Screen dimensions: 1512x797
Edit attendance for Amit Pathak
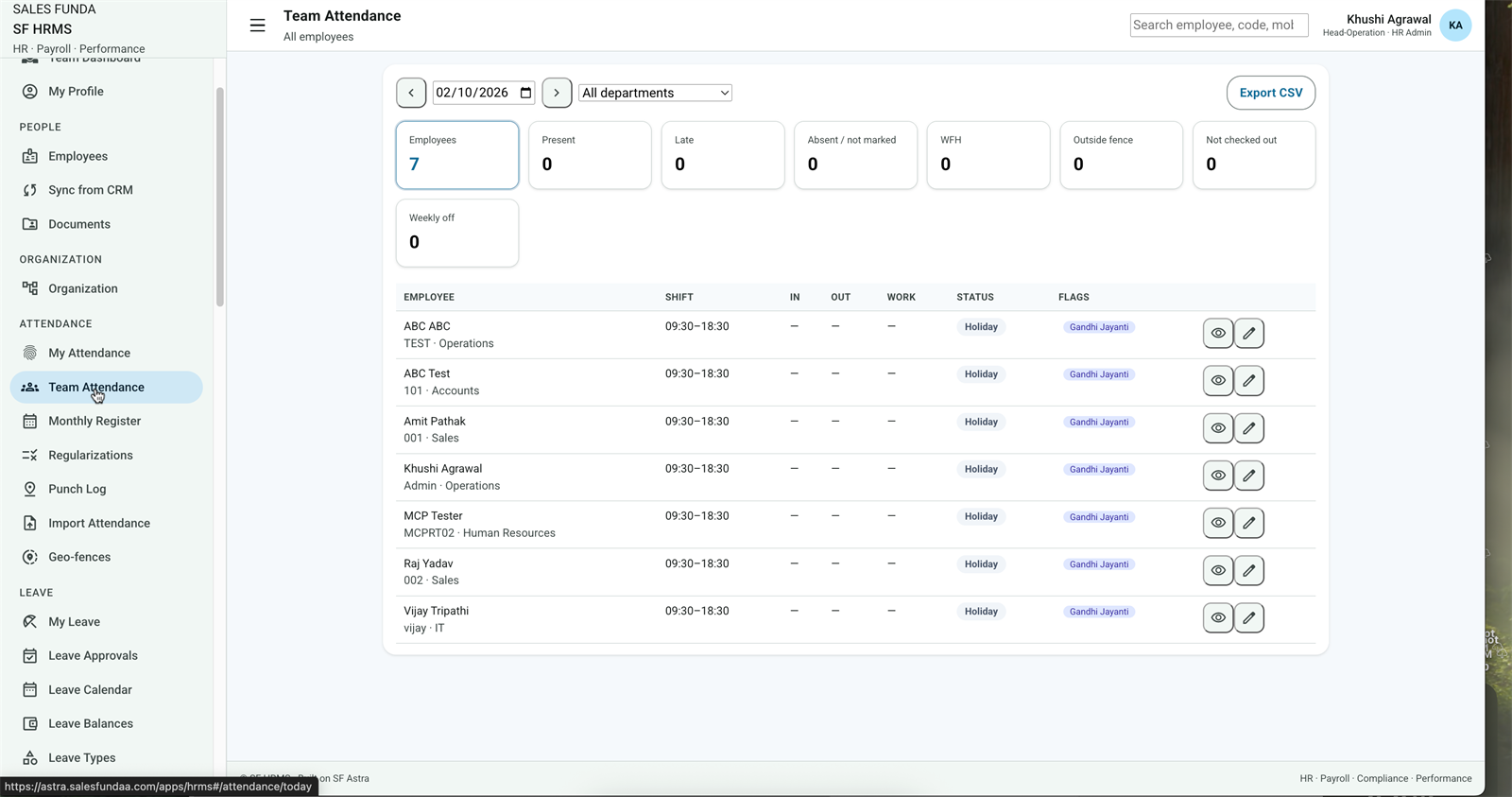1248,428
